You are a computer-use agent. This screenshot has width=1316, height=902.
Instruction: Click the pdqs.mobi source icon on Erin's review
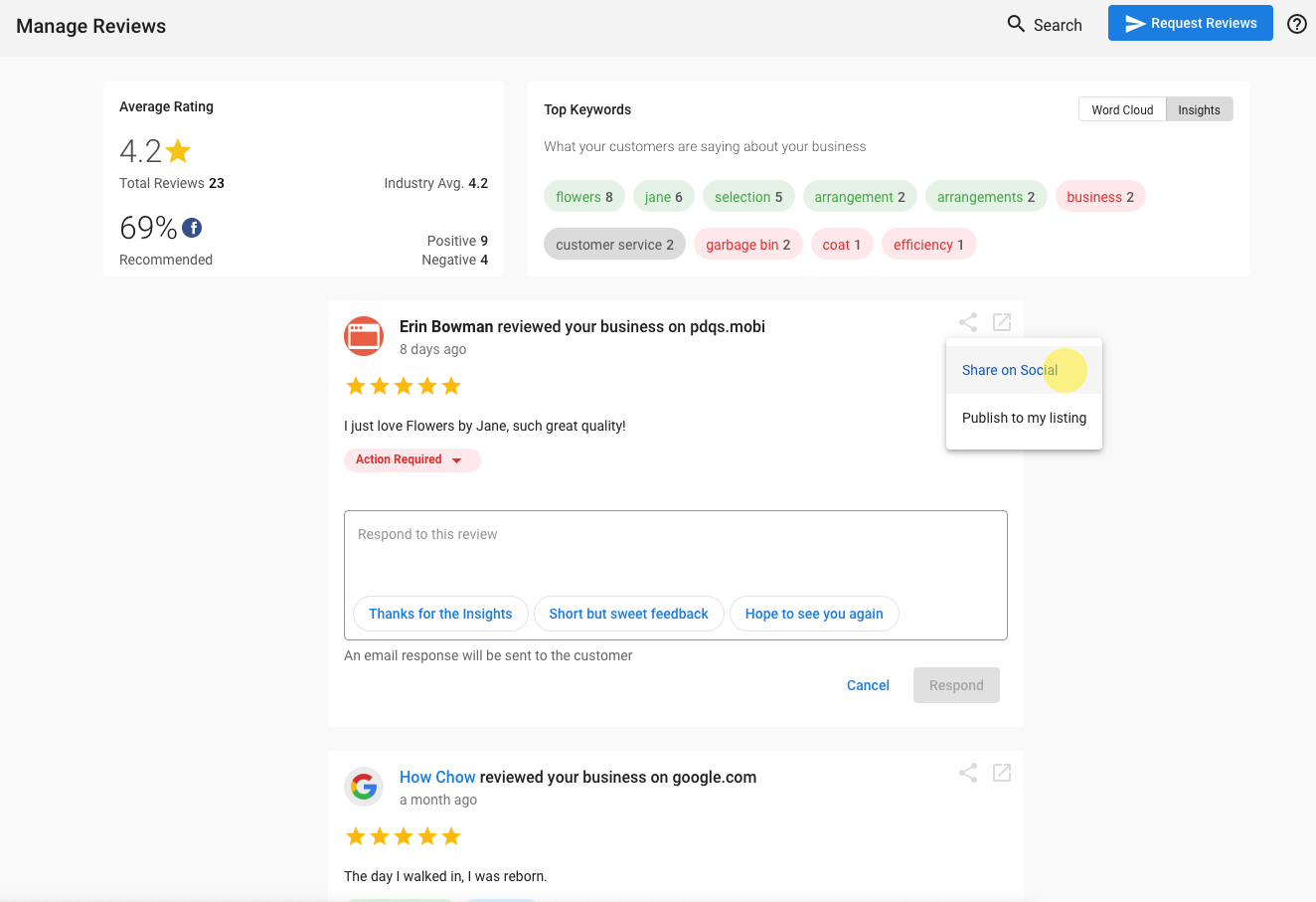364,336
